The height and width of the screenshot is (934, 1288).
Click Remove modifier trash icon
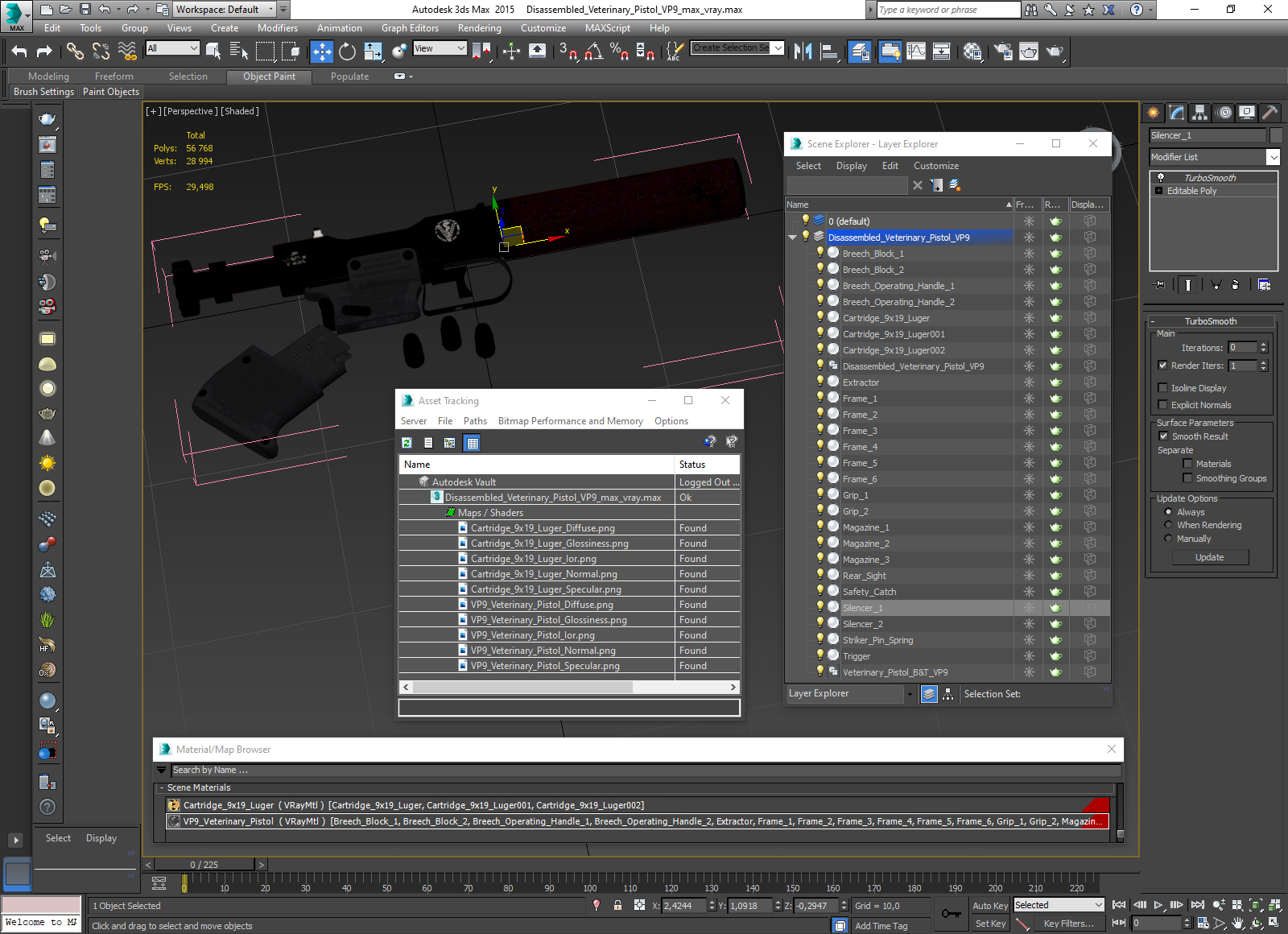pos(1235,284)
